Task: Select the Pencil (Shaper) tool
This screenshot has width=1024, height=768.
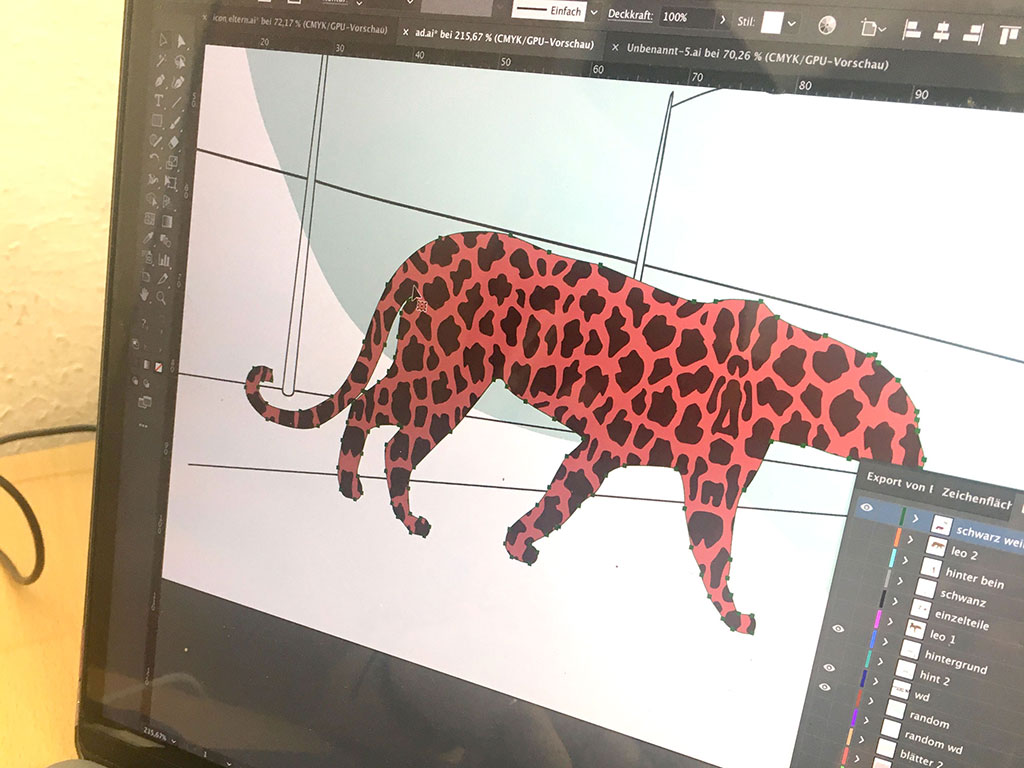Action: point(155,140)
